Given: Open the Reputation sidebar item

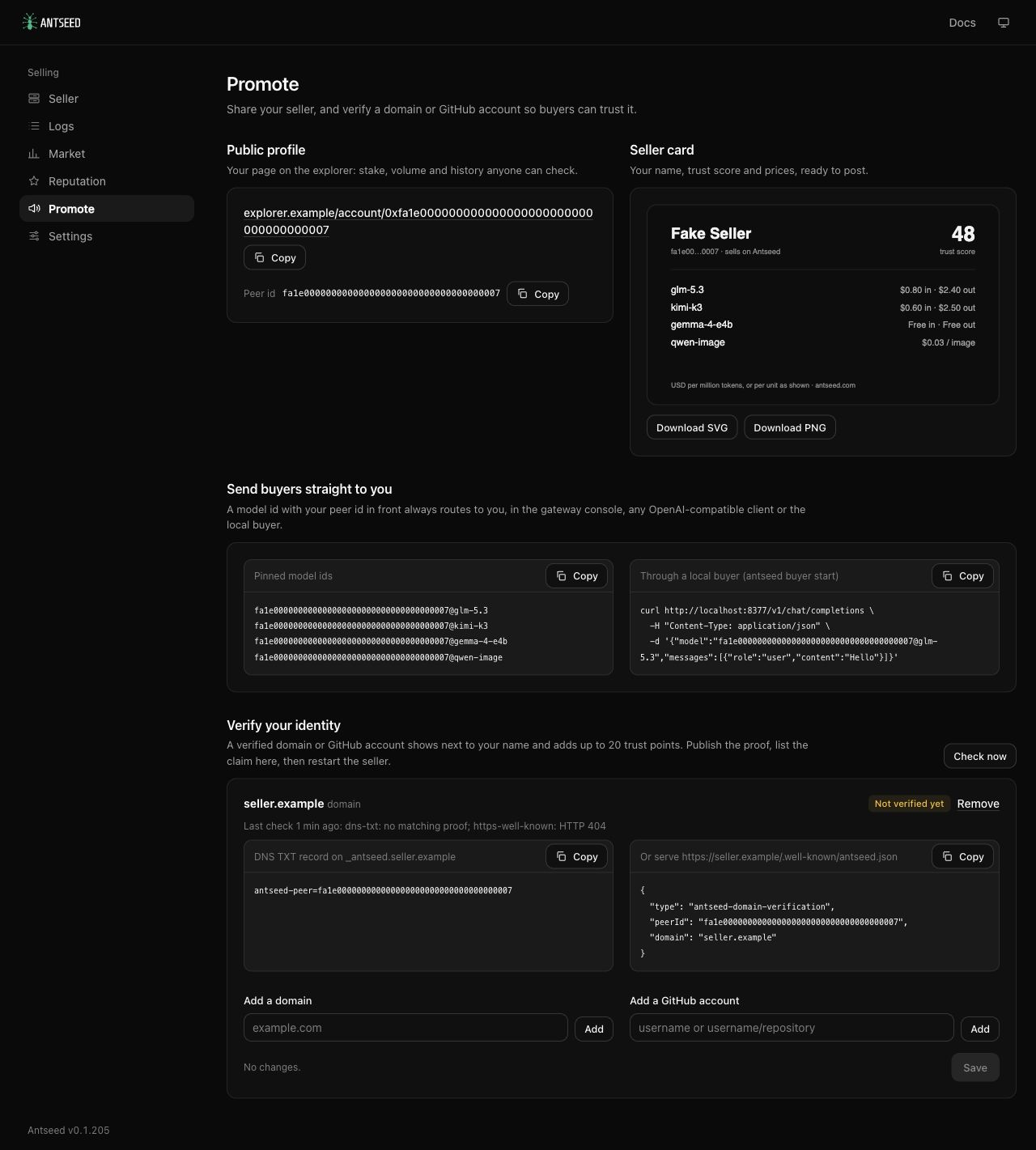Looking at the screenshot, I should [107, 181].
